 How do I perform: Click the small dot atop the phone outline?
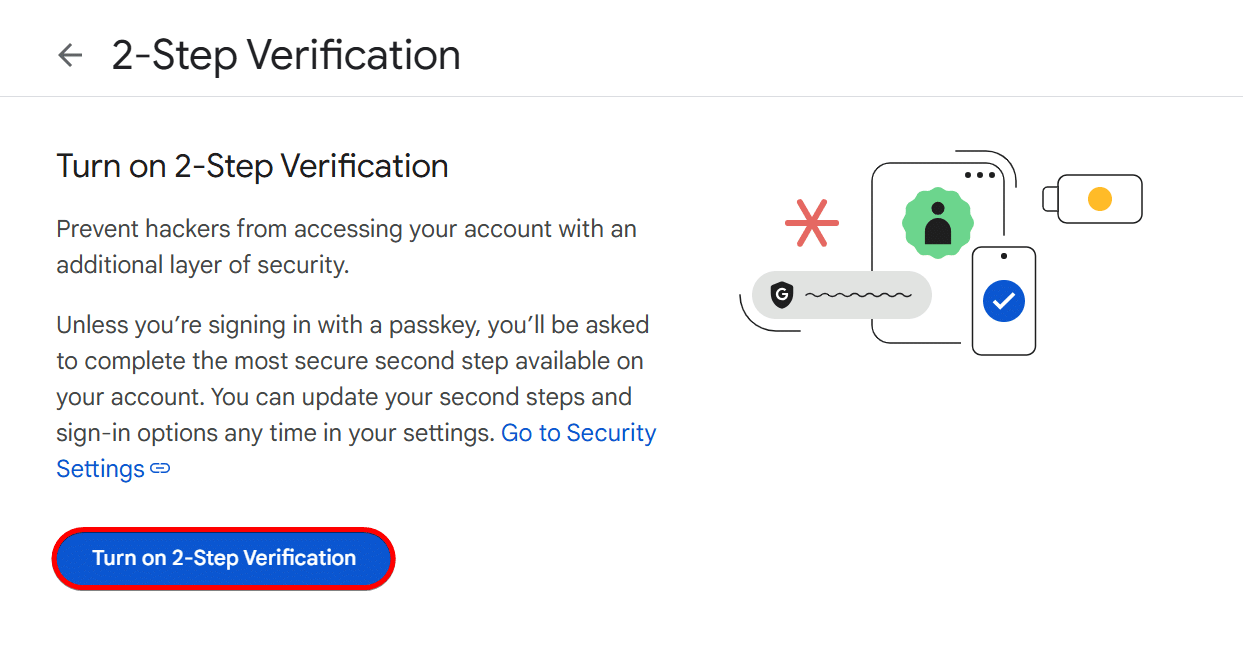(x=1004, y=256)
